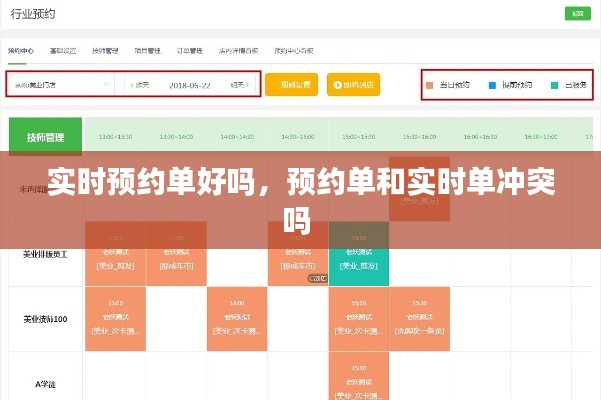Screen dimensions: 601x400
Task: Open the 技师管理 tab
Action: tap(104, 49)
